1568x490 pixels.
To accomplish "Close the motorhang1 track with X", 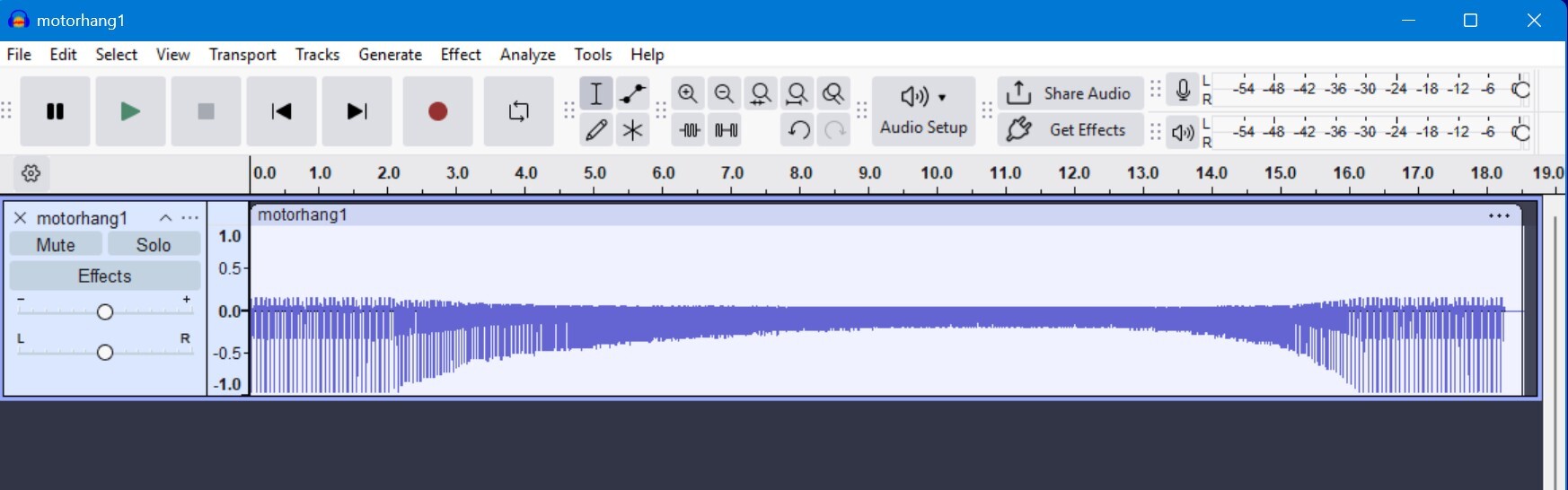I will point(20,218).
